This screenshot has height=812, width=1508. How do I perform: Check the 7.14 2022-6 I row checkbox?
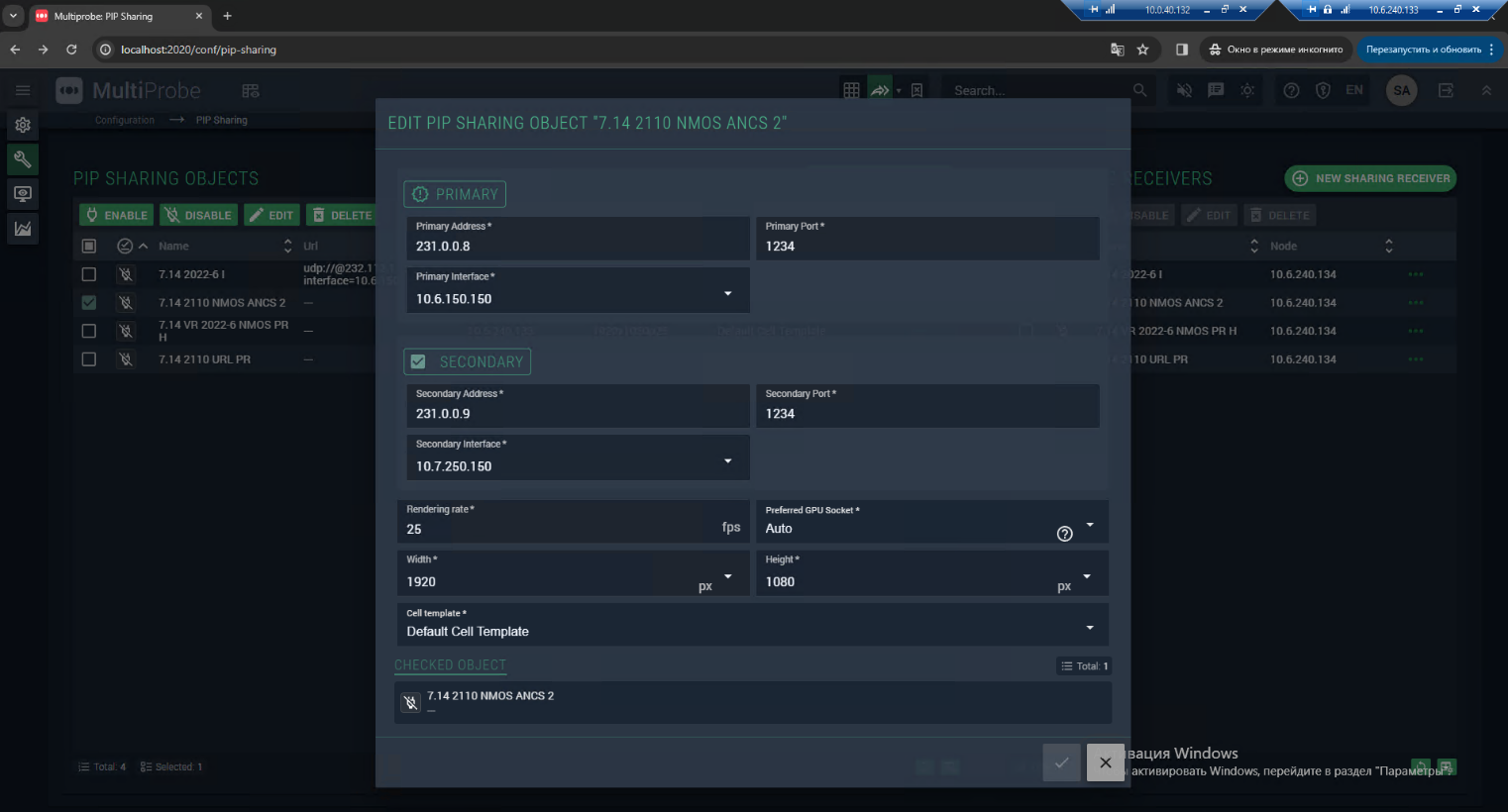(x=89, y=274)
